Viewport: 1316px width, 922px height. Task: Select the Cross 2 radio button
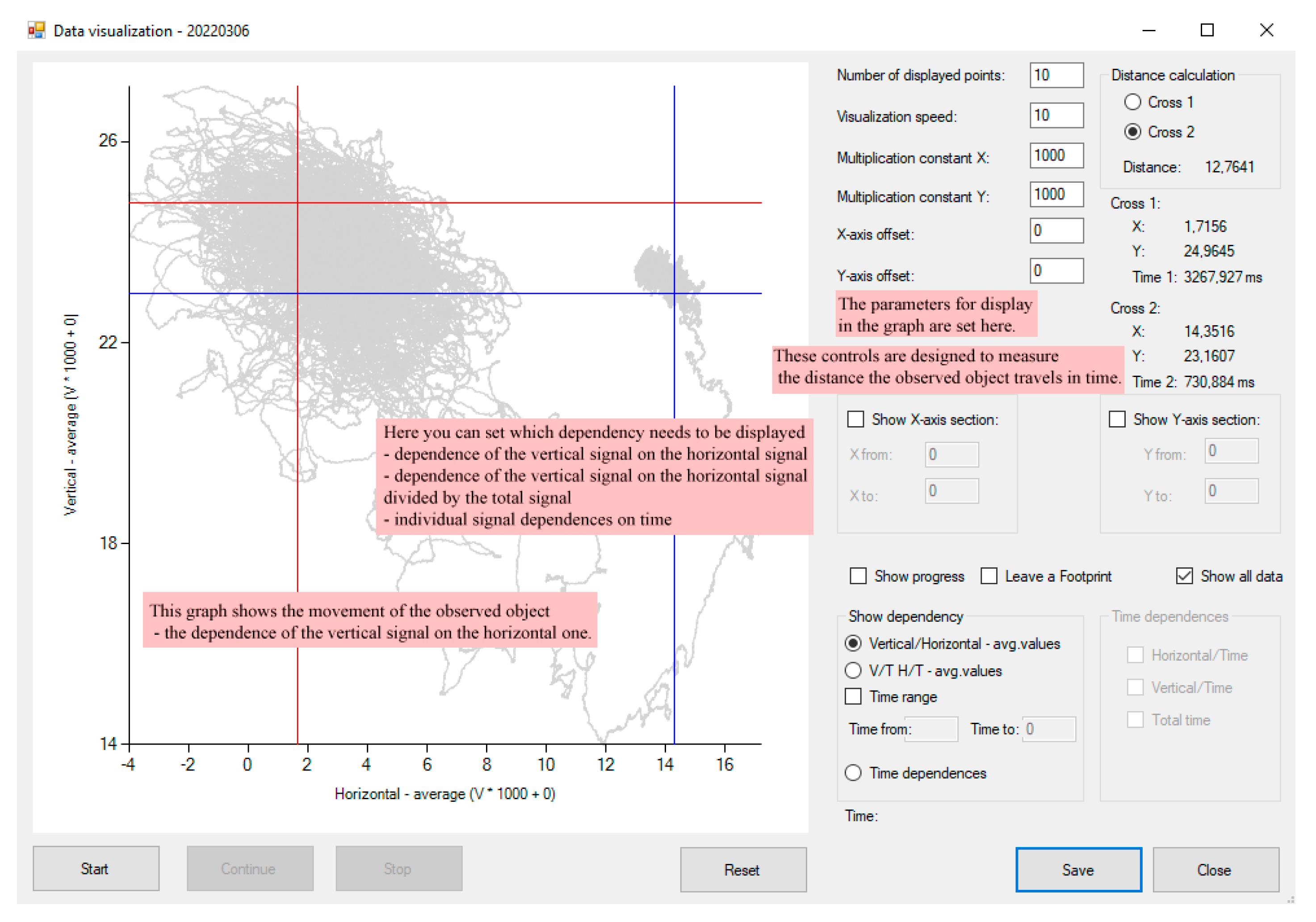click(1132, 132)
